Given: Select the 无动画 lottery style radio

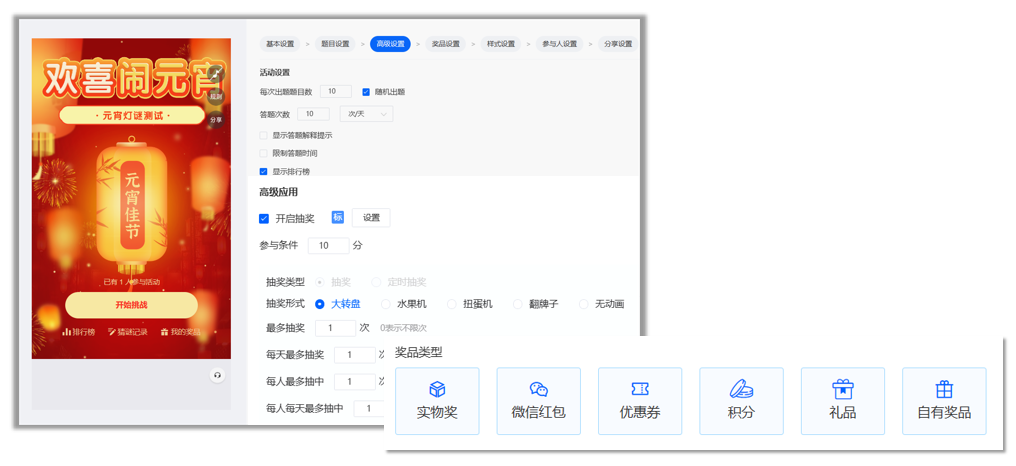Looking at the screenshot, I should point(584,304).
